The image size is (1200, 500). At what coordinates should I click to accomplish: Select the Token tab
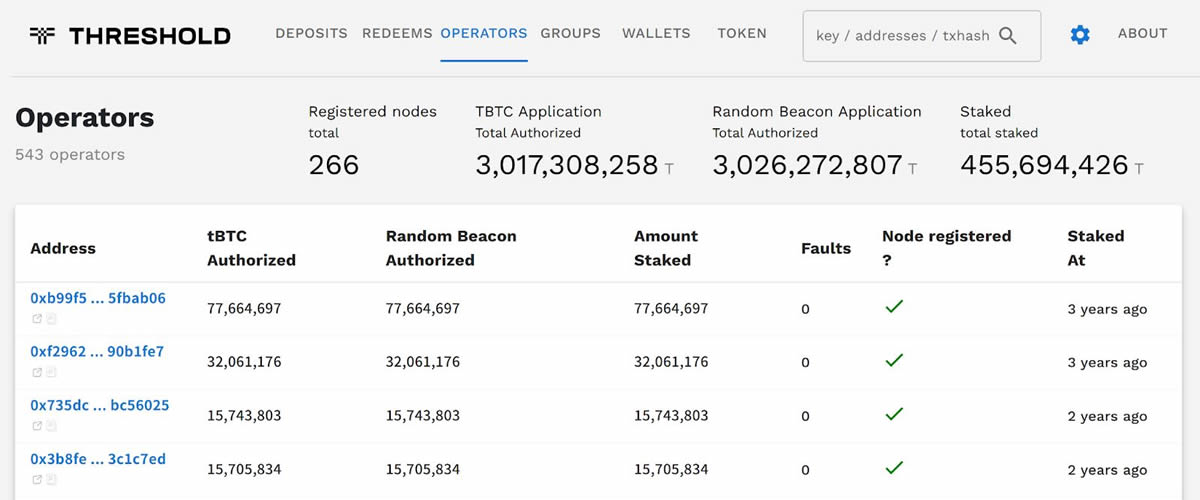[x=742, y=33]
